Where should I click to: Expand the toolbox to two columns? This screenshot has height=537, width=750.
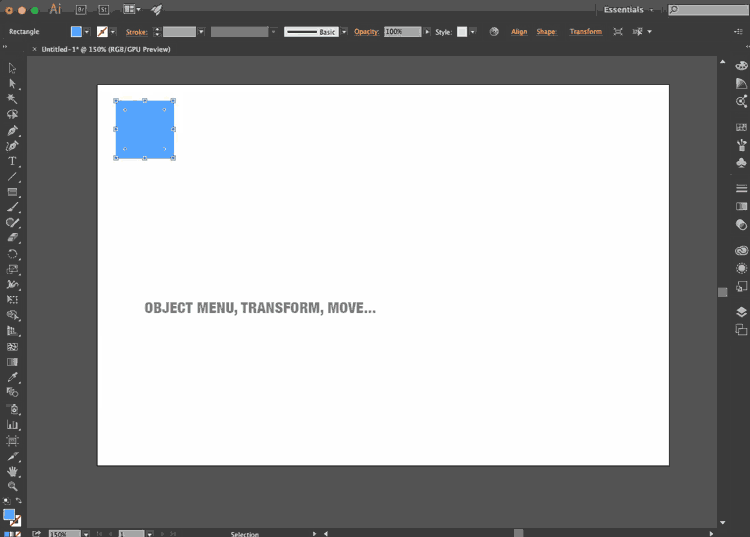(x=5, y=47)
